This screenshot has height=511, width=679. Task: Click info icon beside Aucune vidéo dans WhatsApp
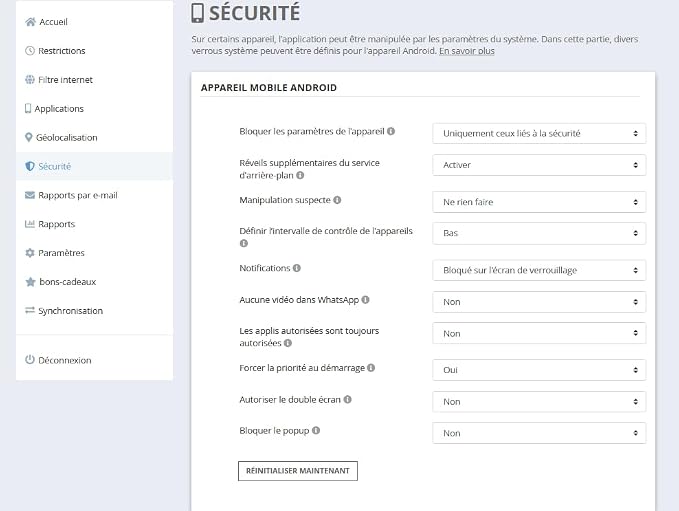[365, 300]
